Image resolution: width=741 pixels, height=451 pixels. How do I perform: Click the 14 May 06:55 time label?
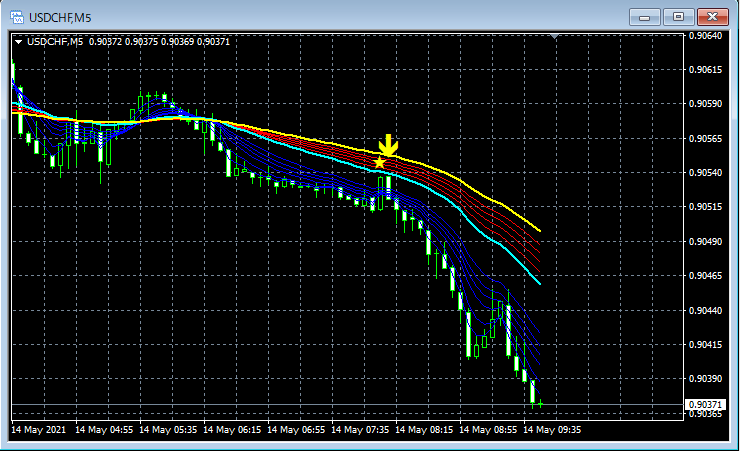(296, 430)
